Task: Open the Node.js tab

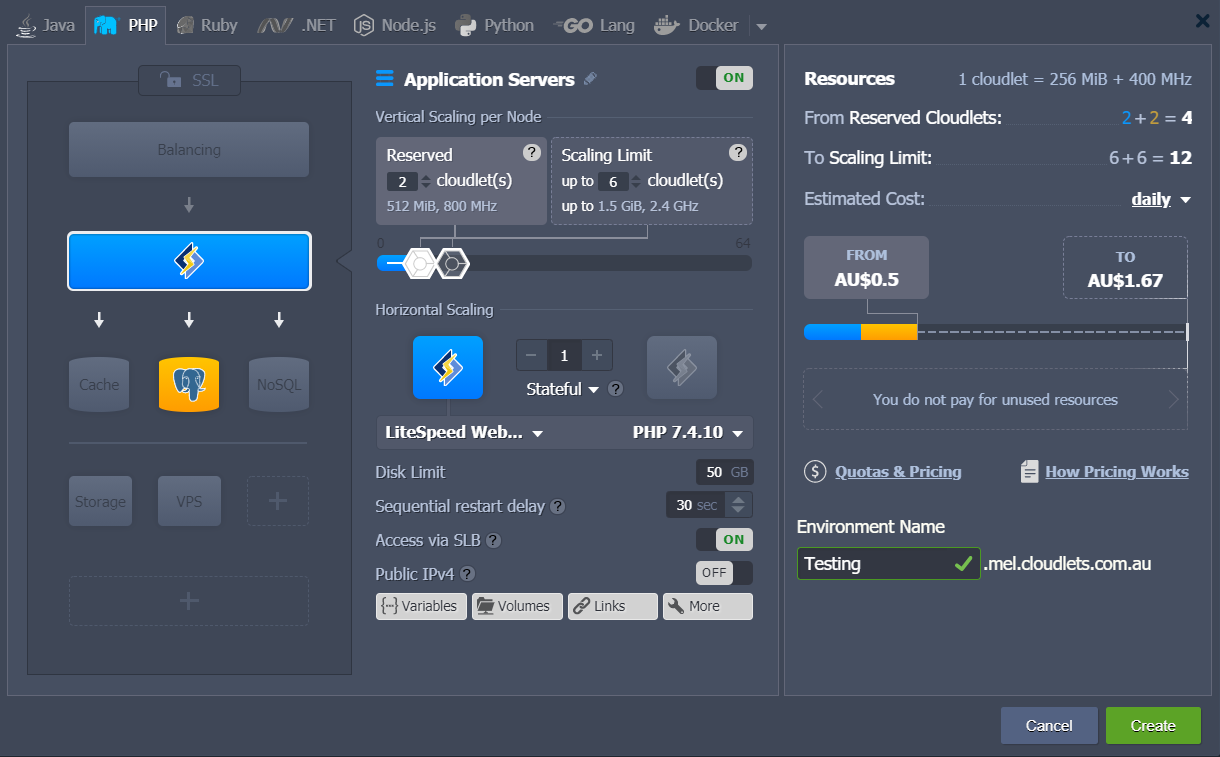Action: (395, 25)
